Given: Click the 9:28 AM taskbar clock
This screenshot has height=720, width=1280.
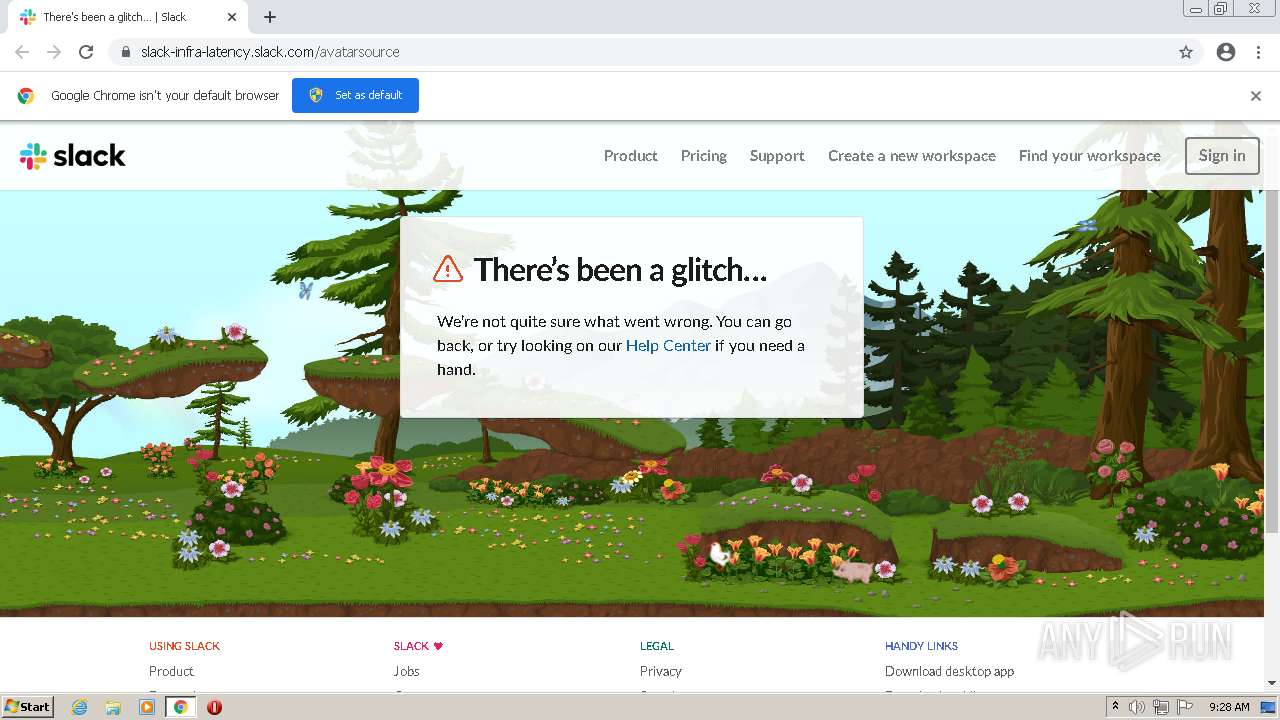Looking at the screenshot, I should pos(1229,707).
